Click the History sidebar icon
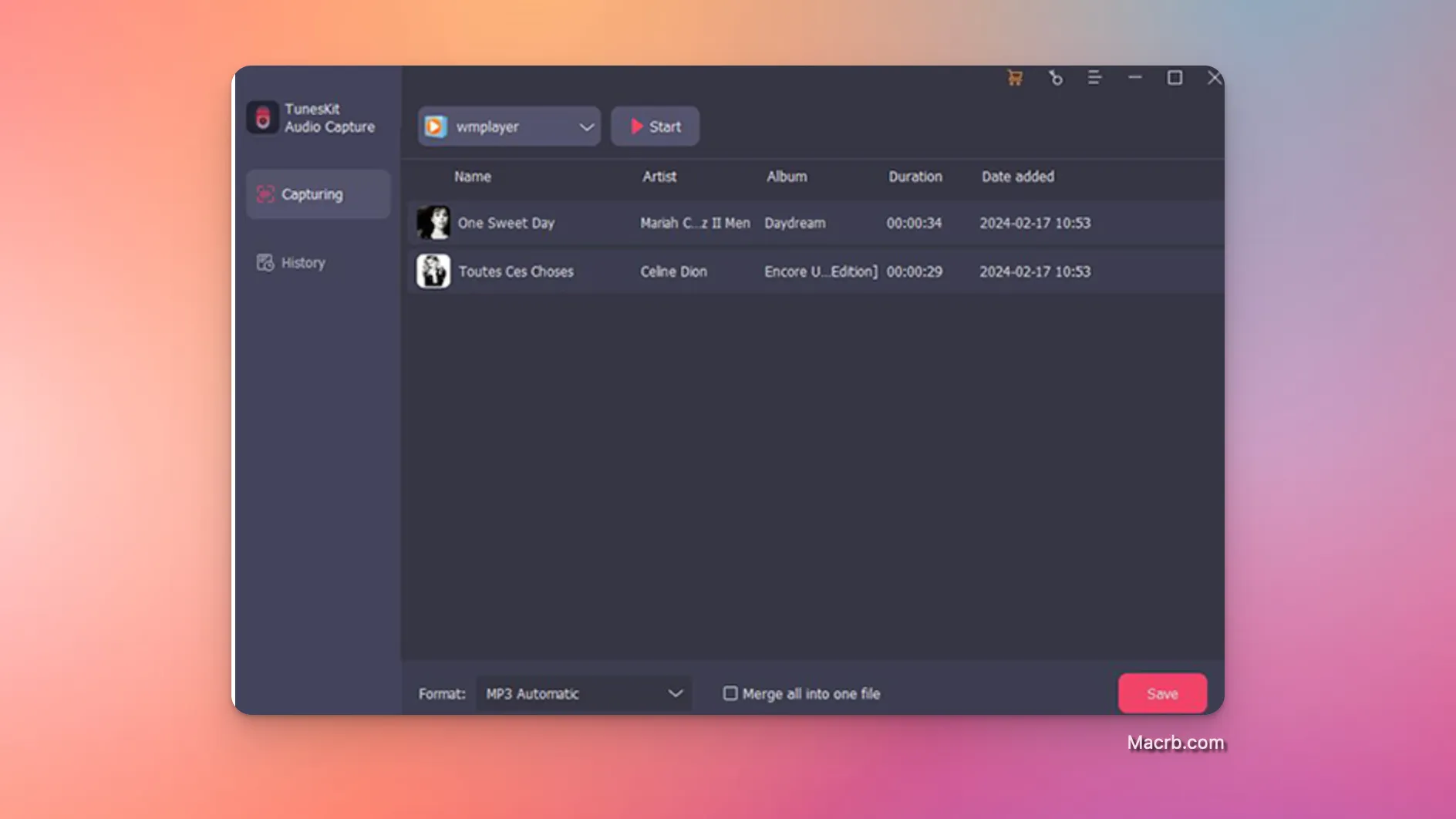Image resolution: width=1456 pixels, height=819 pixels. pyautogui.click(x=265, y=263)
